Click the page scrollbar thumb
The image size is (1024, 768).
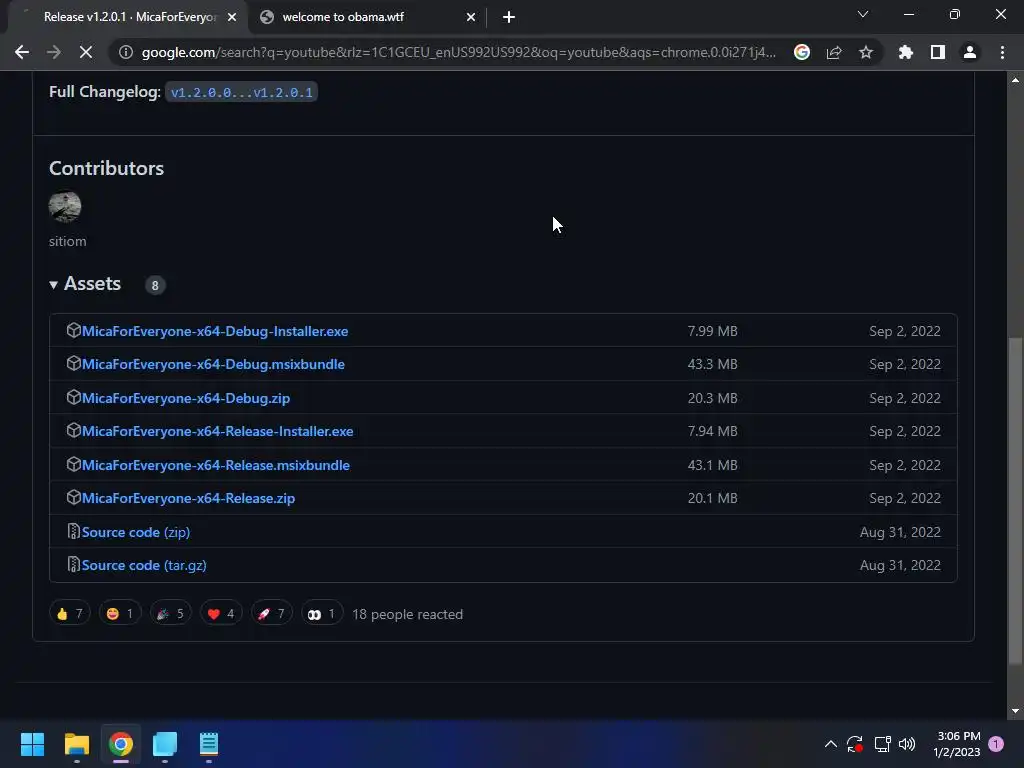1015,501
